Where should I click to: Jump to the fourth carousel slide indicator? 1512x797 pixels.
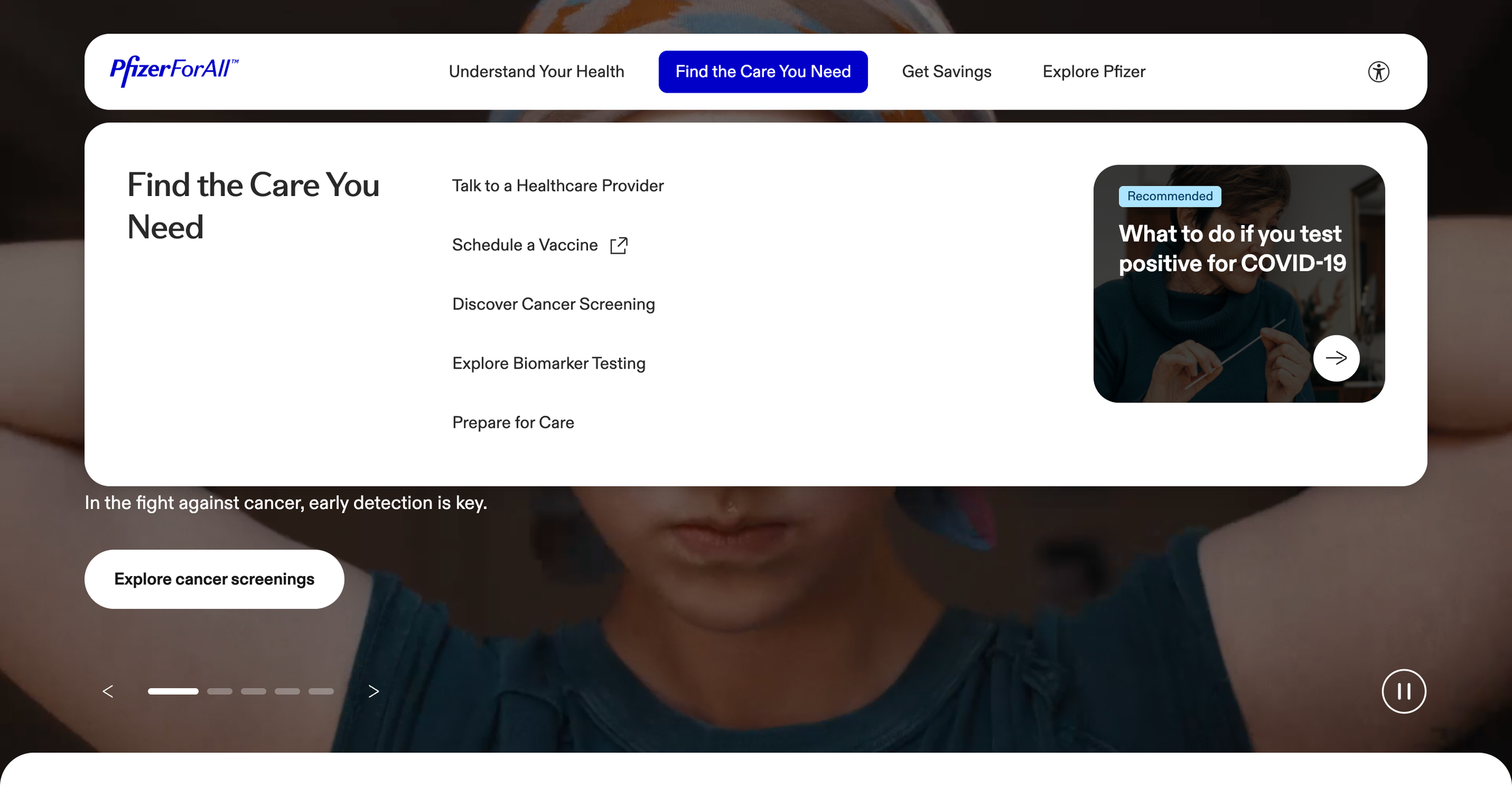[287, 691]
